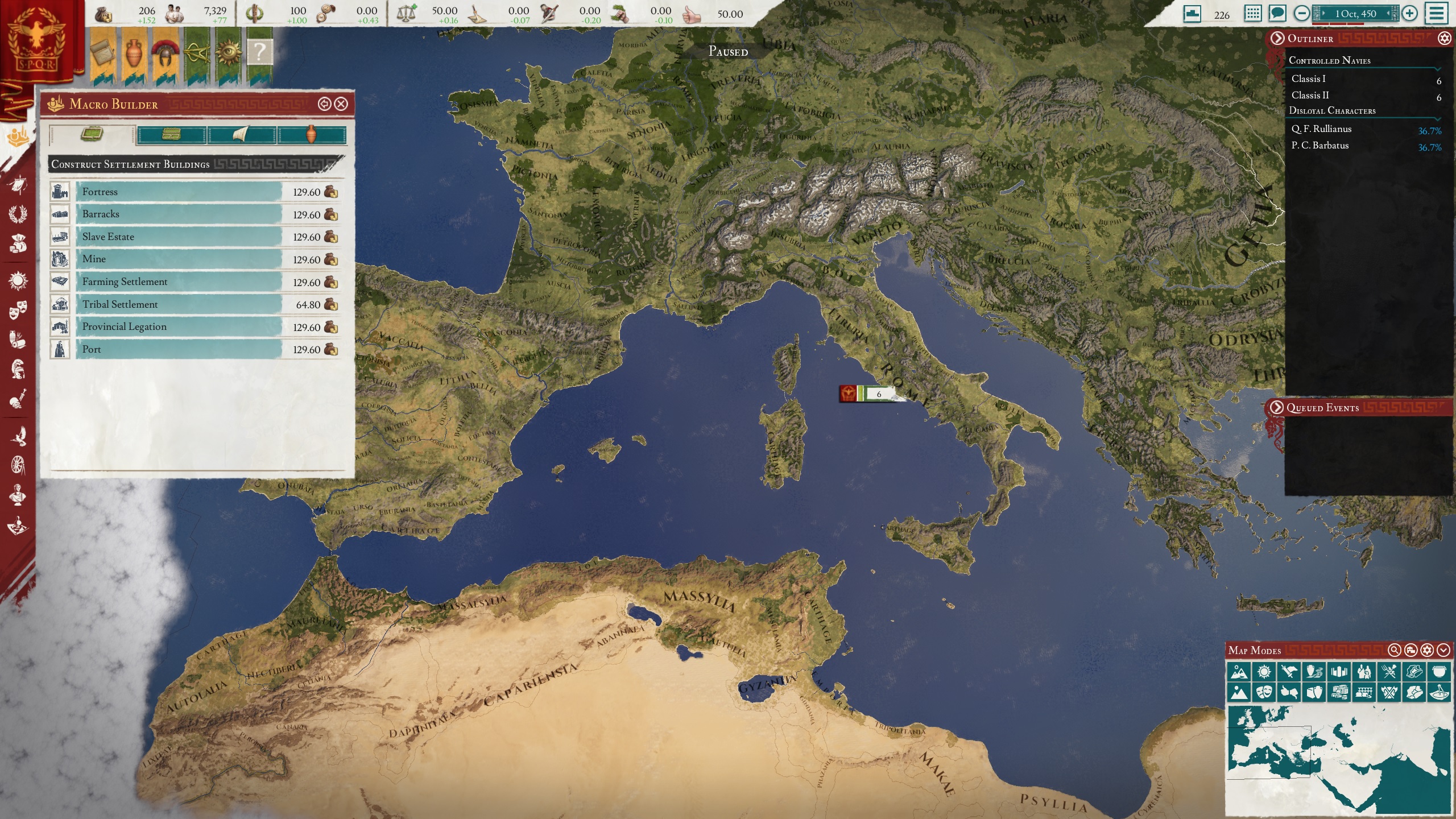This screenshot has width=1456, height=819.
Task: Choose Farming Settlement to construct
Action: point(195,282)
